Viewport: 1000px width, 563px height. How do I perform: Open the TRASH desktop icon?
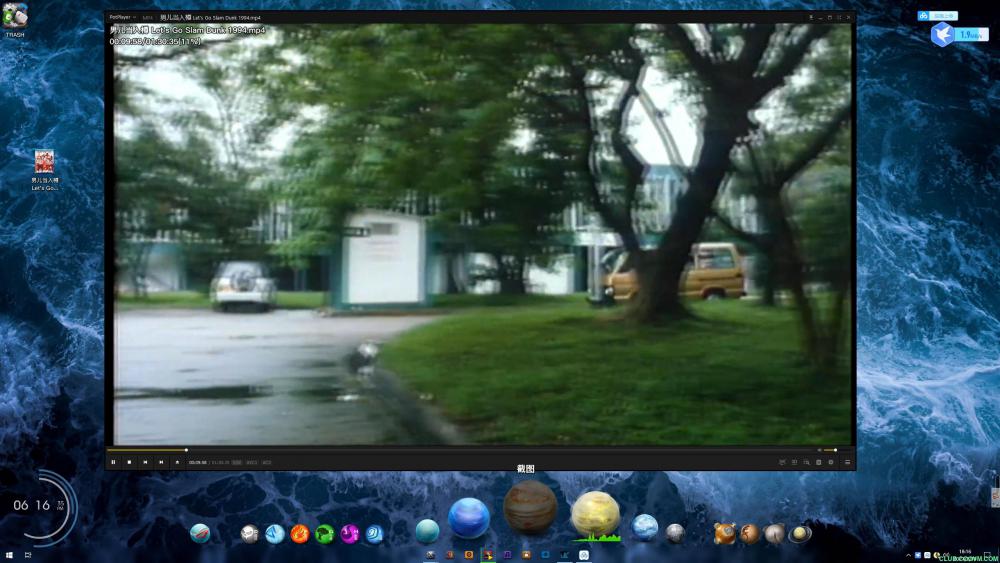(x=15, y=19)
